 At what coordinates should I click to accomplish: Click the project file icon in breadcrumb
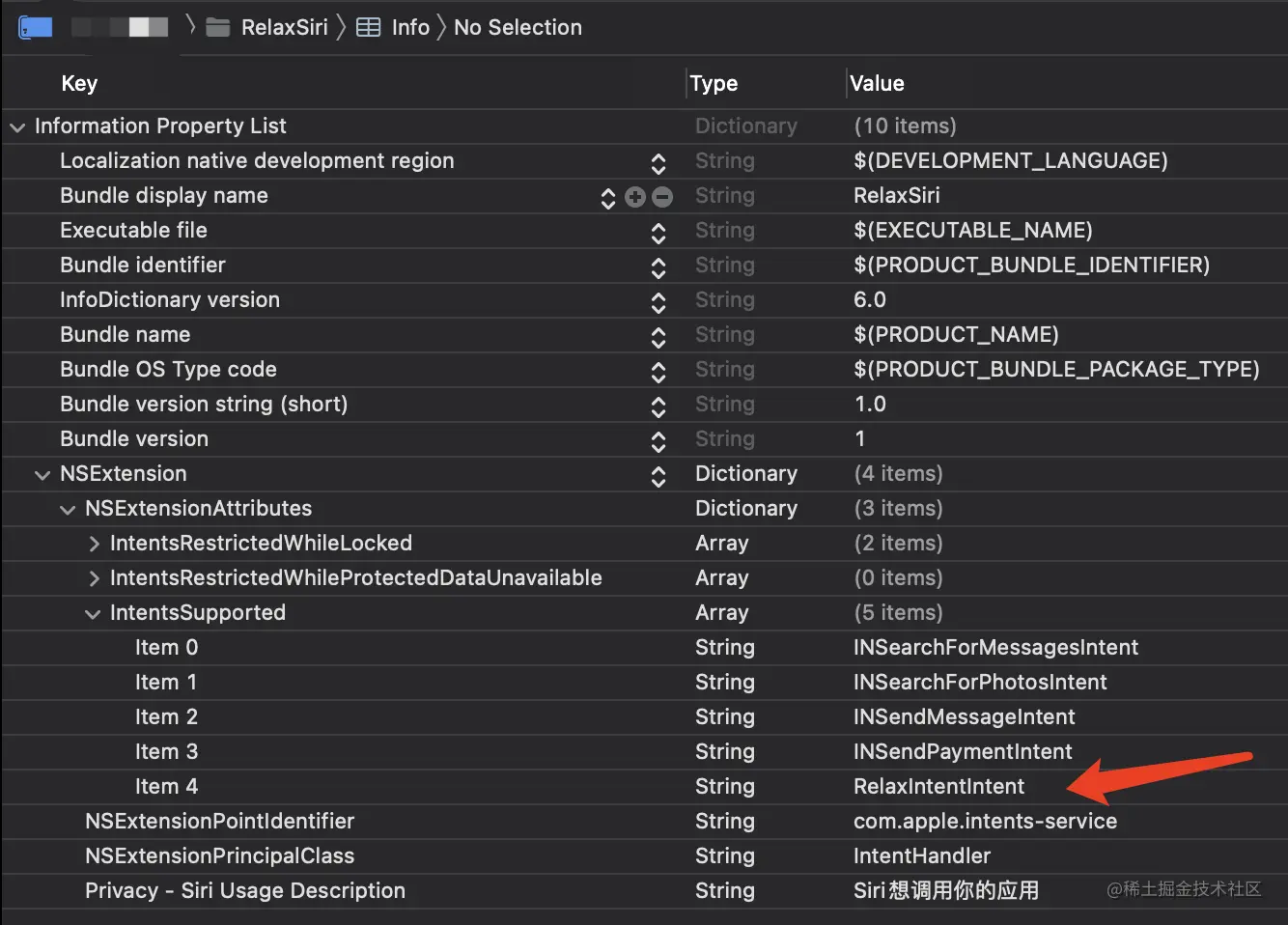coord(36,27)
